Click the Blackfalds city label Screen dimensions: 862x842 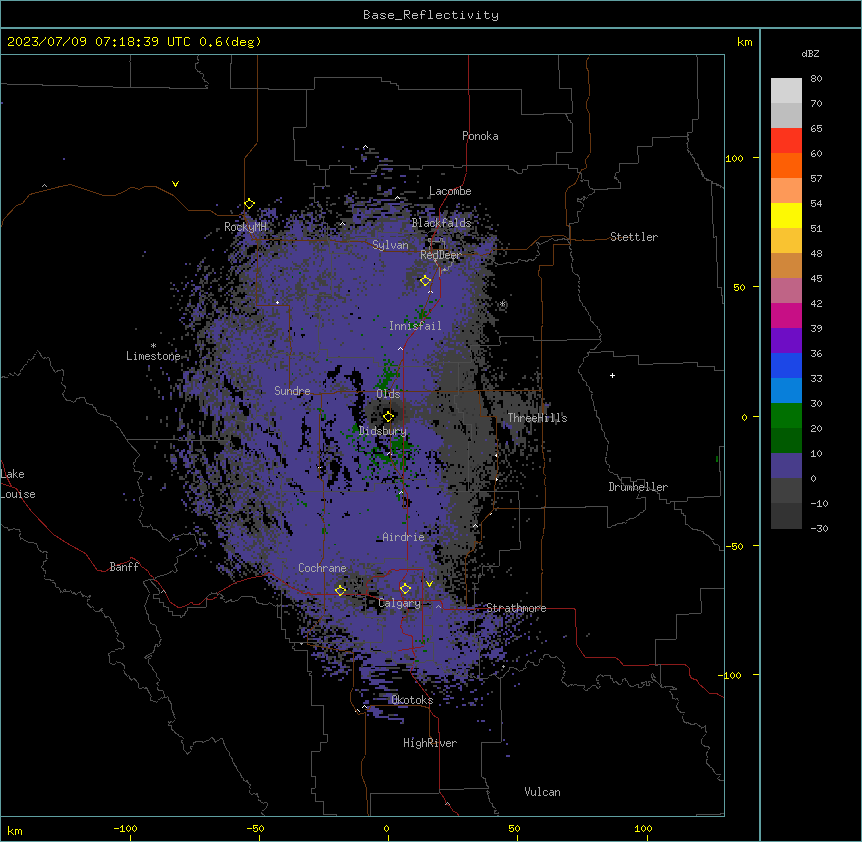[441, 223]
